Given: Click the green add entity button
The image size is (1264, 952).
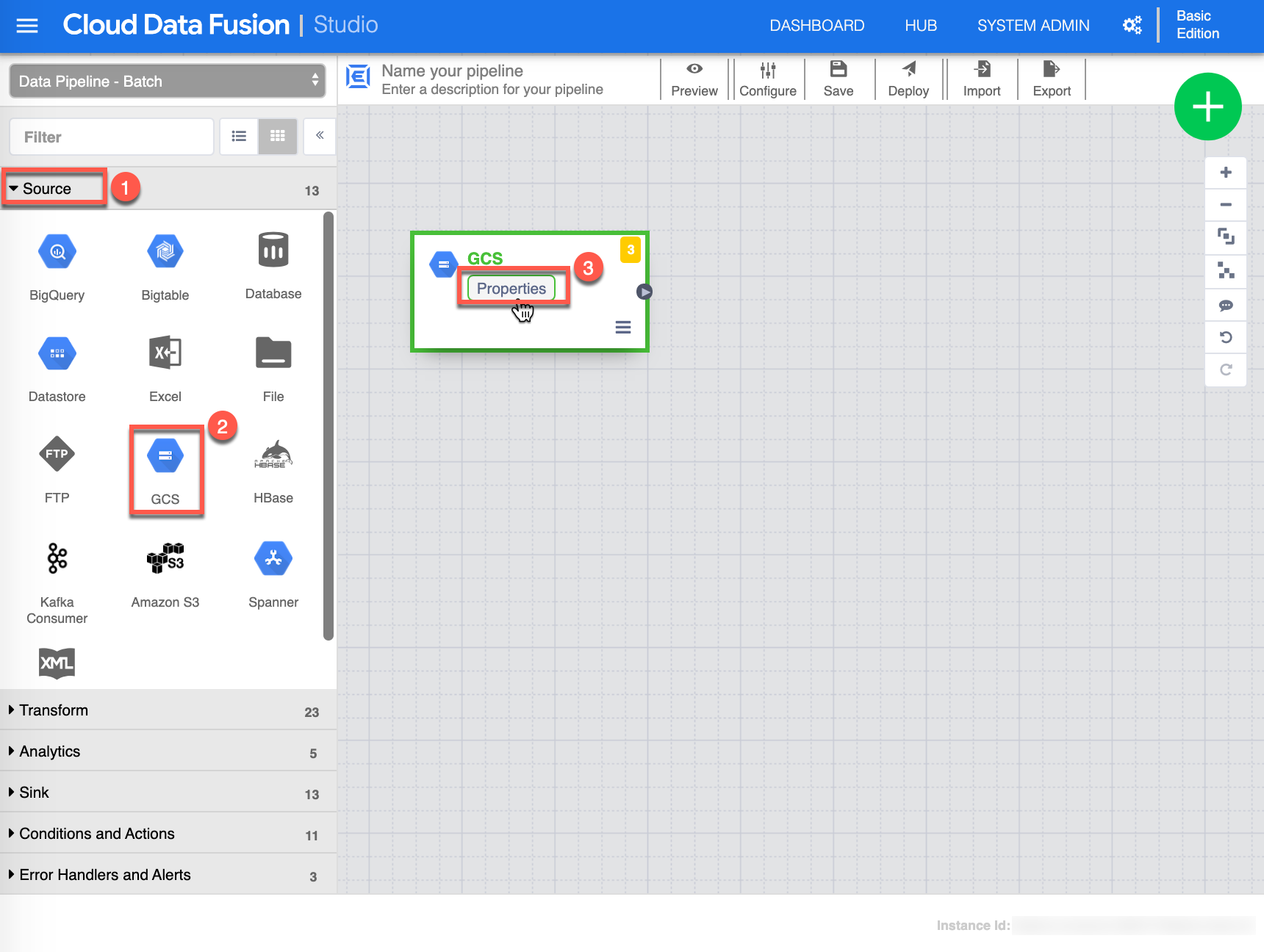Looking at the screenshot, I should 1207,107.
